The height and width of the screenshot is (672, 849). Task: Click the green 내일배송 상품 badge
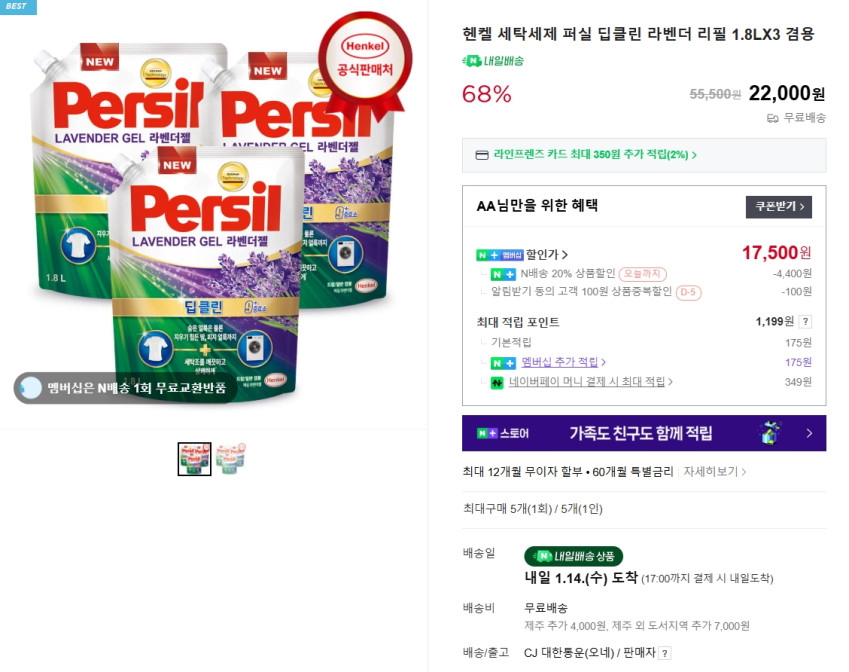click(573, 556)
